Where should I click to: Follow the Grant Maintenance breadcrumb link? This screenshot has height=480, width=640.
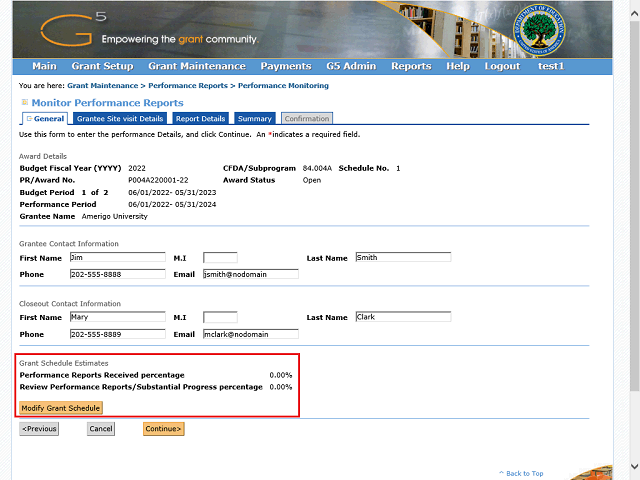pyautogui.click(x=102, y=86)
